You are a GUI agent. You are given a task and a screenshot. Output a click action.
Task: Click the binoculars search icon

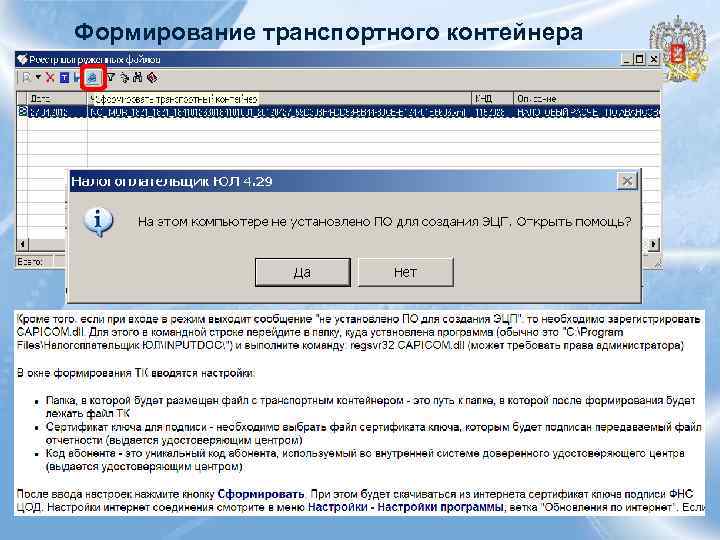coord(138,78)
